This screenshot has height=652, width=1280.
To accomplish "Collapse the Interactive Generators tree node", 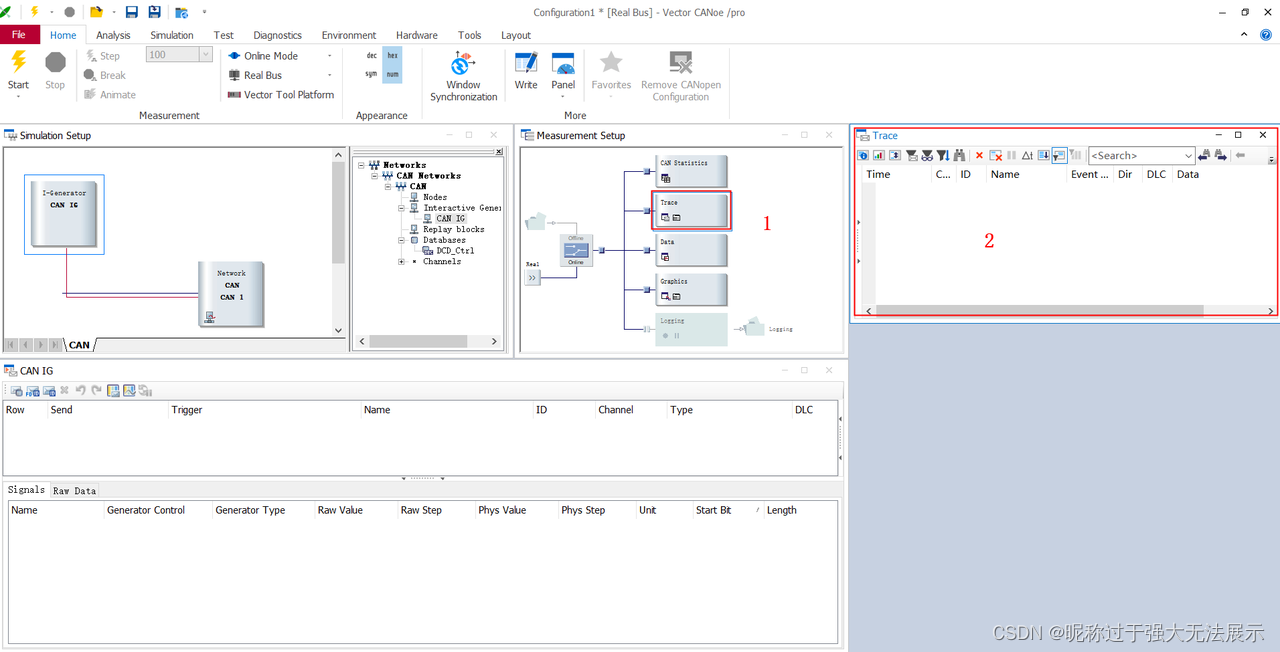I will pyautogui.click(x=401, y=208).
